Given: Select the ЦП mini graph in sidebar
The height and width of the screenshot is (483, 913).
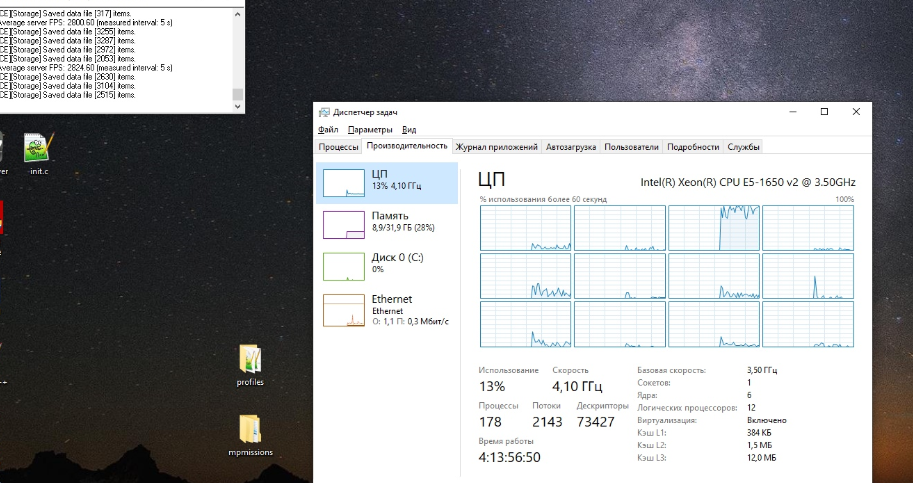Looking at the screenshot, I should 344,183.
